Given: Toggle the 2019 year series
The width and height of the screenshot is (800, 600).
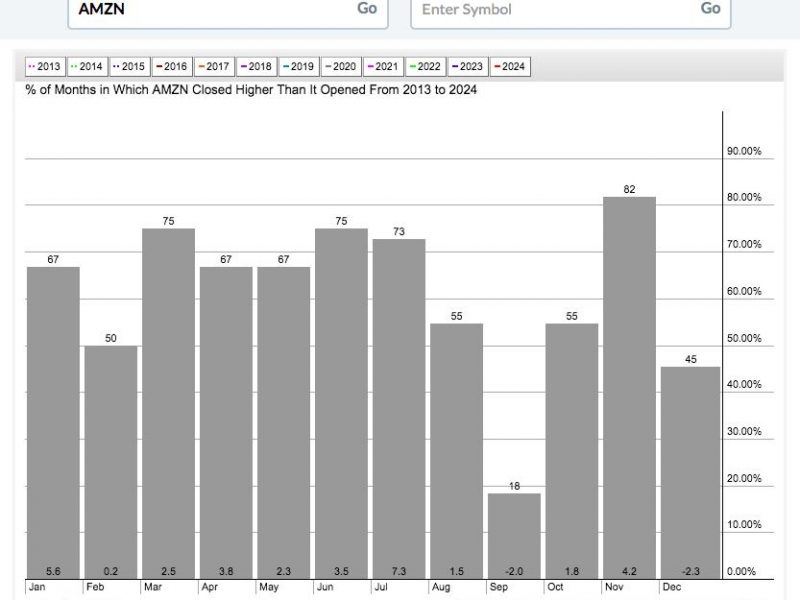Looking at the screenshot, I should click(x=299, y=66).
